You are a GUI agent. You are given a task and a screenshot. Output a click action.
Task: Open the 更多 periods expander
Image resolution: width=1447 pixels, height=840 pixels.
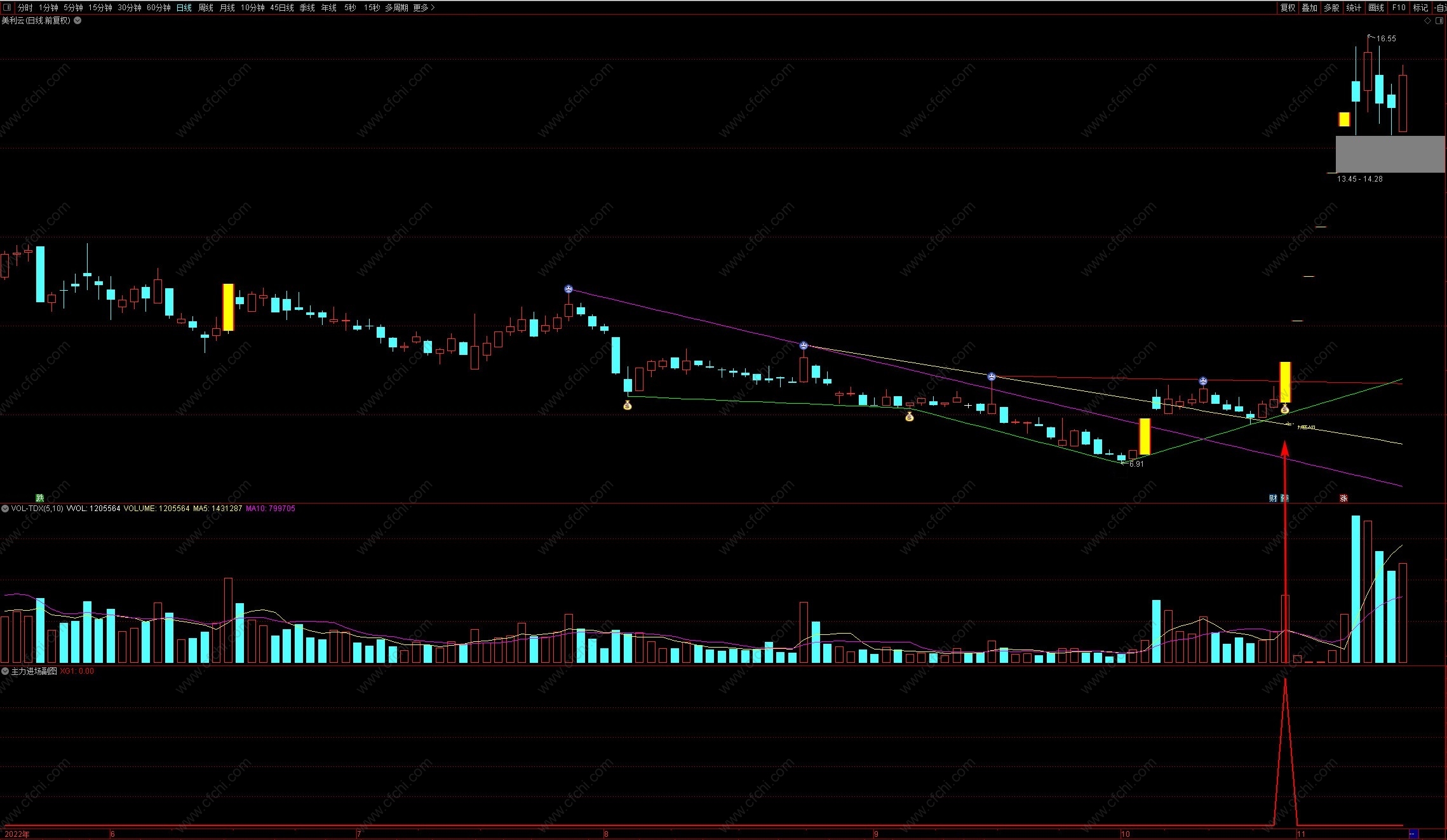tap(424, 8)
